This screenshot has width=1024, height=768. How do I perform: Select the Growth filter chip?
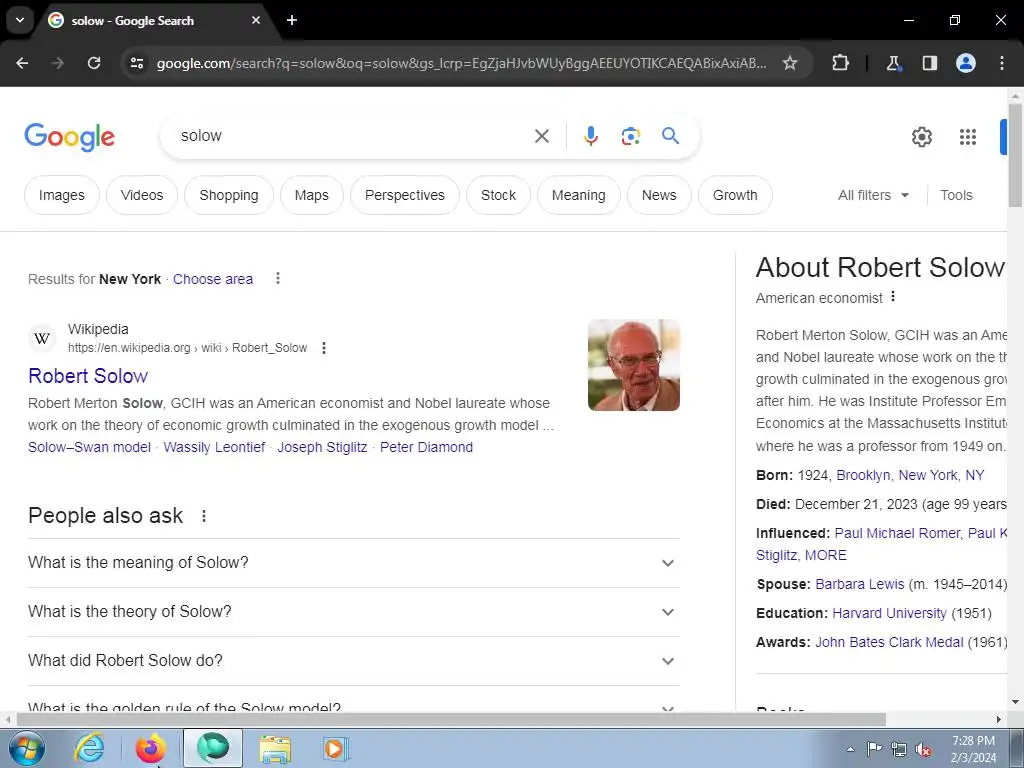click(735, 195)
